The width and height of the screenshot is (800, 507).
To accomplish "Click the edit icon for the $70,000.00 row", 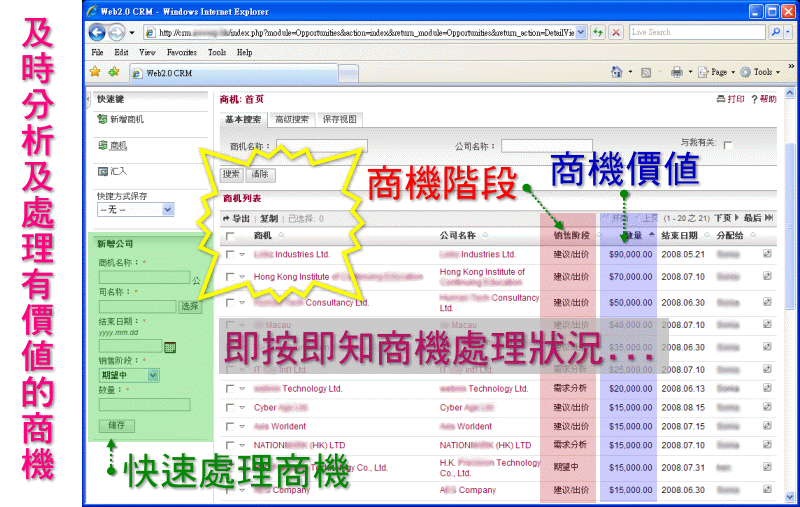I will 767,276.
